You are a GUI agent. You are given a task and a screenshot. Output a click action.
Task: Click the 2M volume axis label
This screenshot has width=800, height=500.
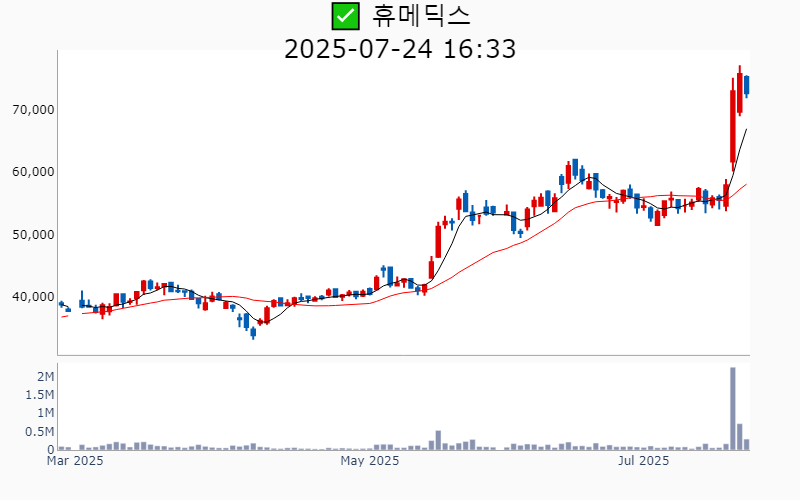pyautogui.click(x=45, y=377)
